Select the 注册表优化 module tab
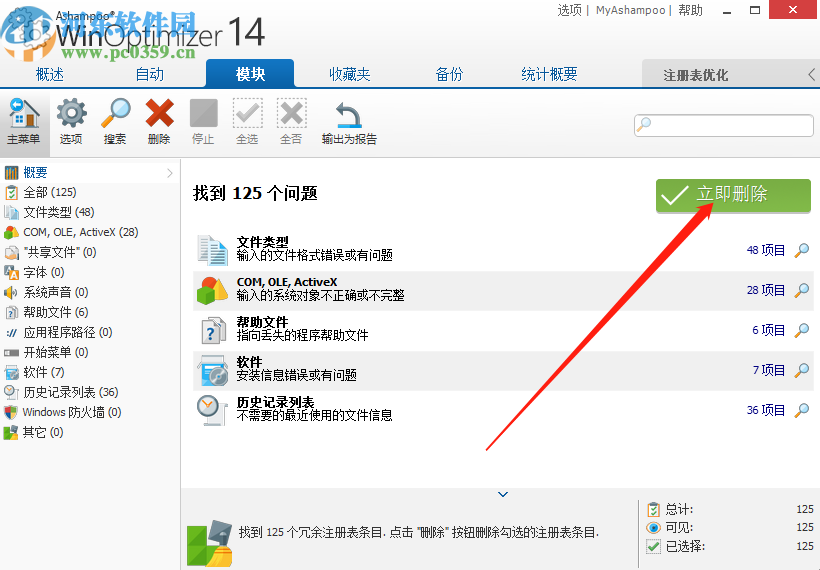820x570 pixels. (696, 75)
